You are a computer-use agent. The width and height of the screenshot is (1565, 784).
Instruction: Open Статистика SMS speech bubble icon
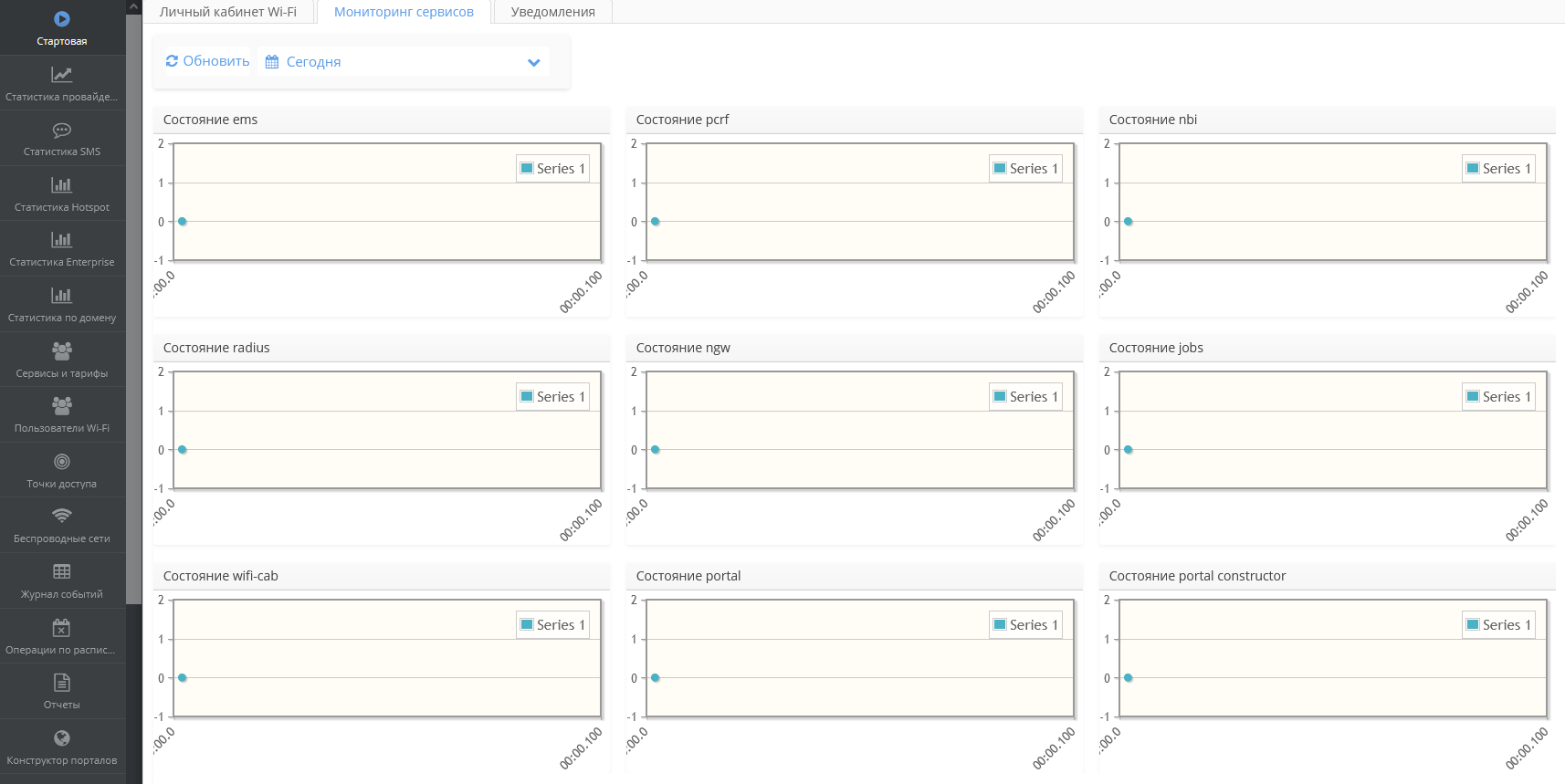[62, 131]
